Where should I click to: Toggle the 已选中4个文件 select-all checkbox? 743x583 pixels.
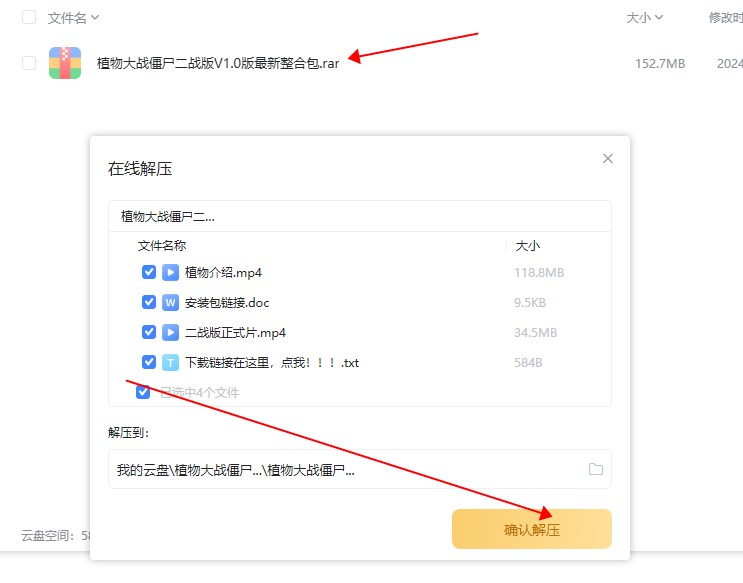(143, 392)
